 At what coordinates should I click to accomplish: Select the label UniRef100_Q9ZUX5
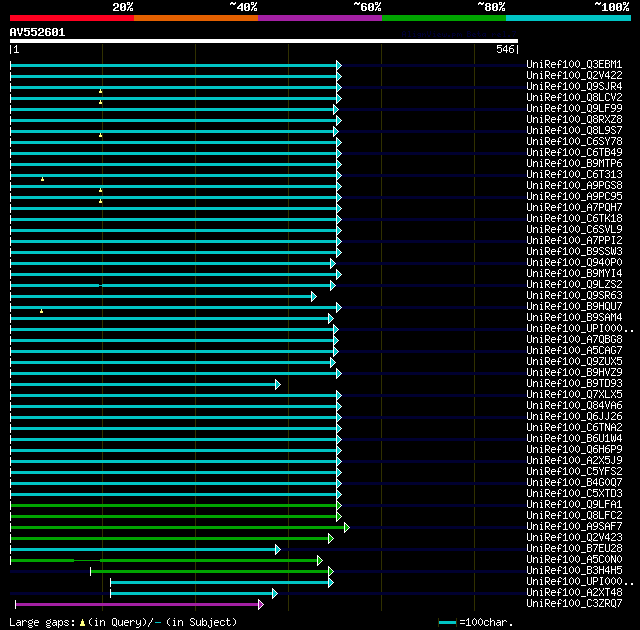[x=574, y=362]
